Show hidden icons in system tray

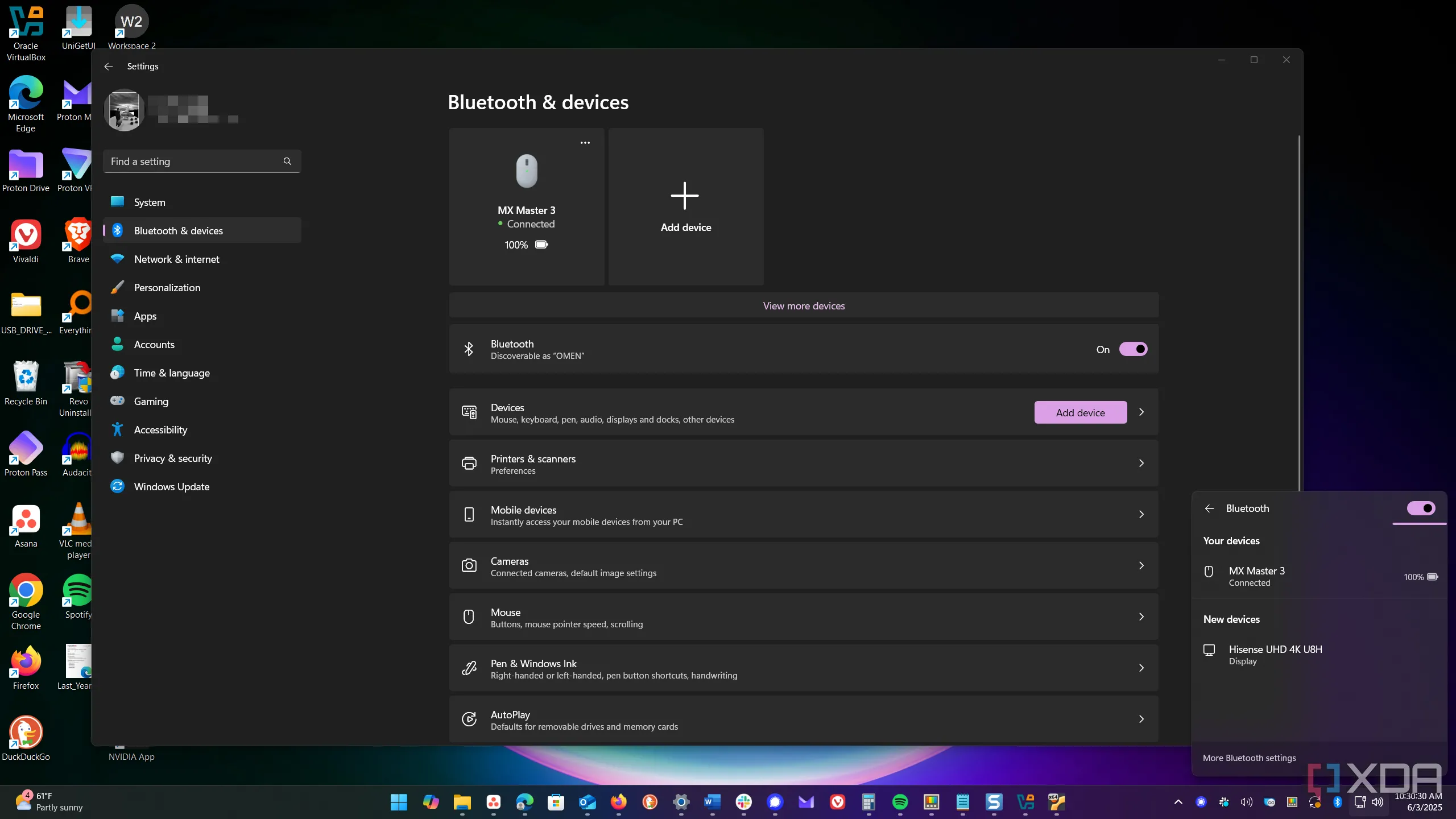pyautogui.click(x=1178, y=802)
